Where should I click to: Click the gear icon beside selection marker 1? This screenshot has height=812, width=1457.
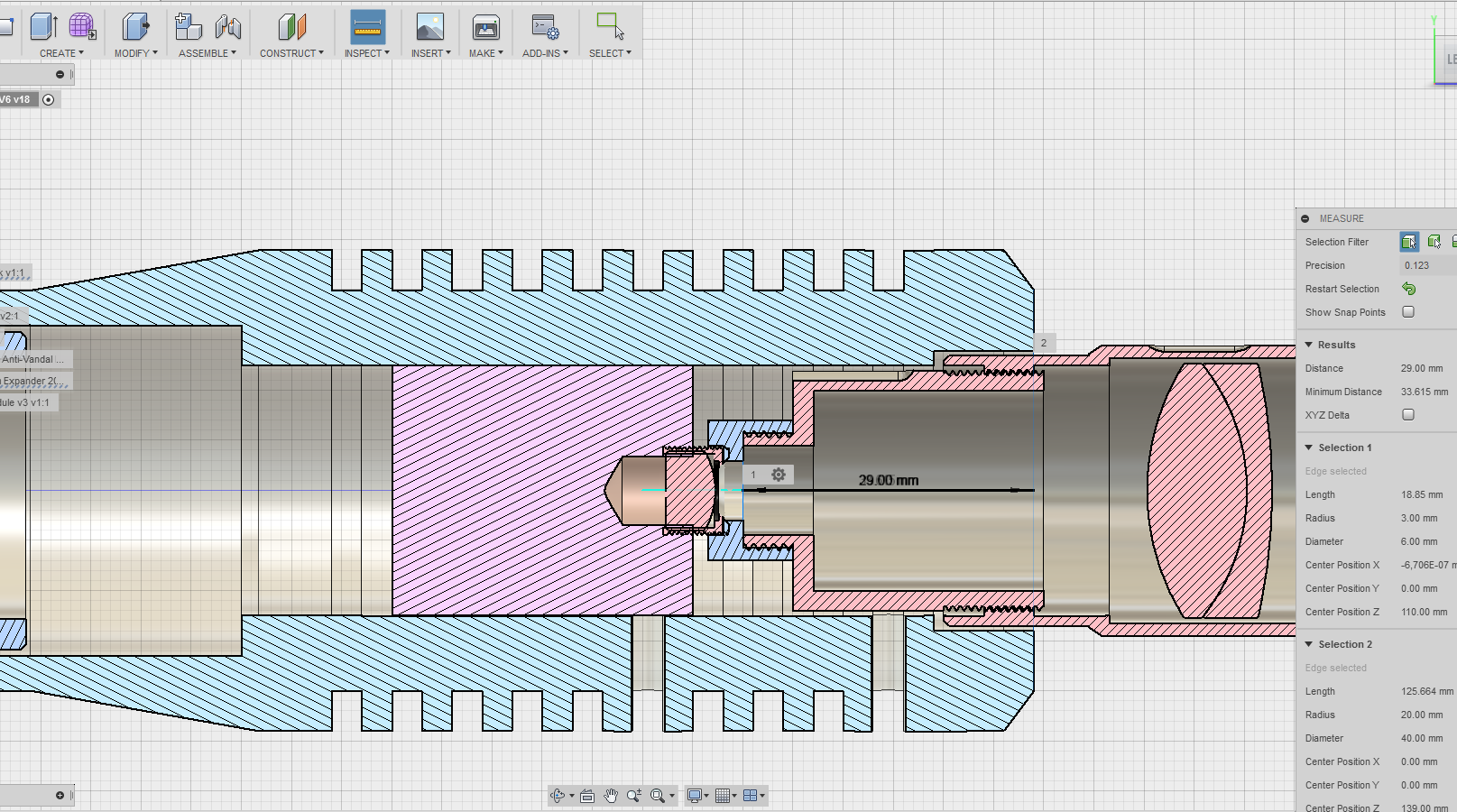(x=779, y=475)
